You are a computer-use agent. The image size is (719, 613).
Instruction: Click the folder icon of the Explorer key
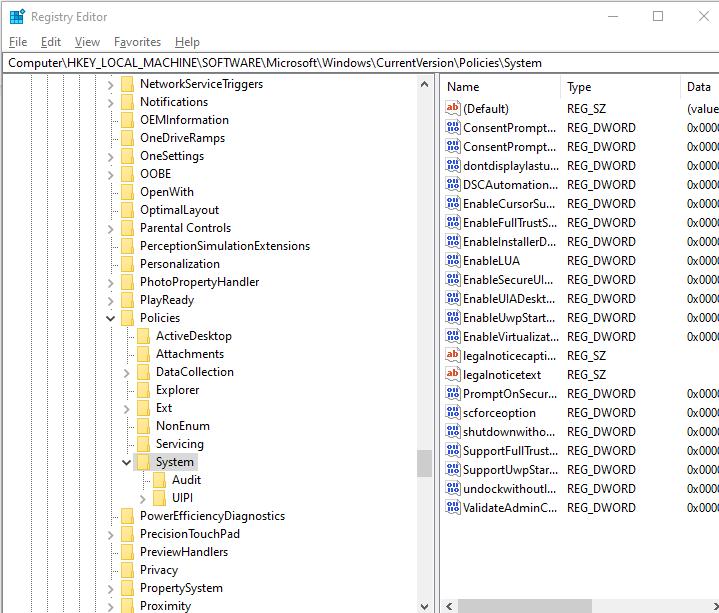point(144,390)
